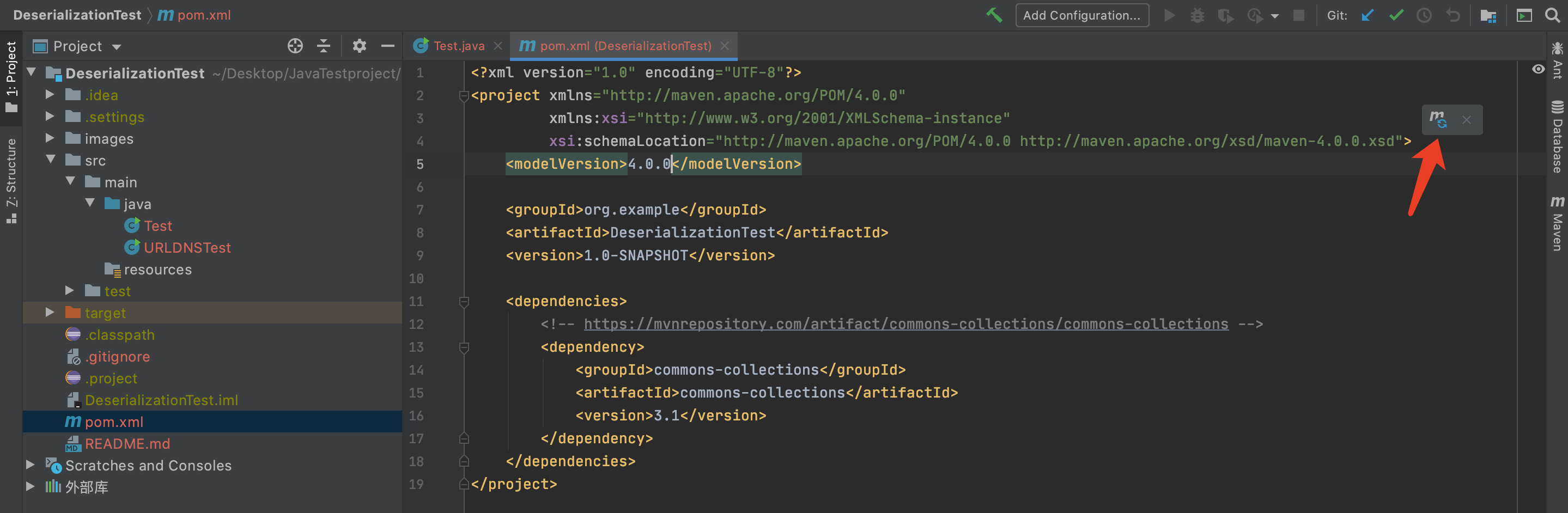Close the Test.java tab

point(498,46)
